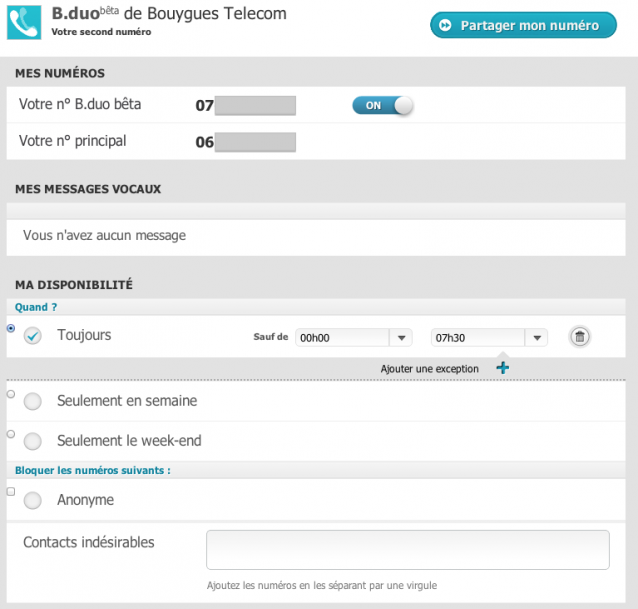This screenshot has width=638, height=609.
Task: Choose the Seulement le week-end radio button
Action: point(11,434)
